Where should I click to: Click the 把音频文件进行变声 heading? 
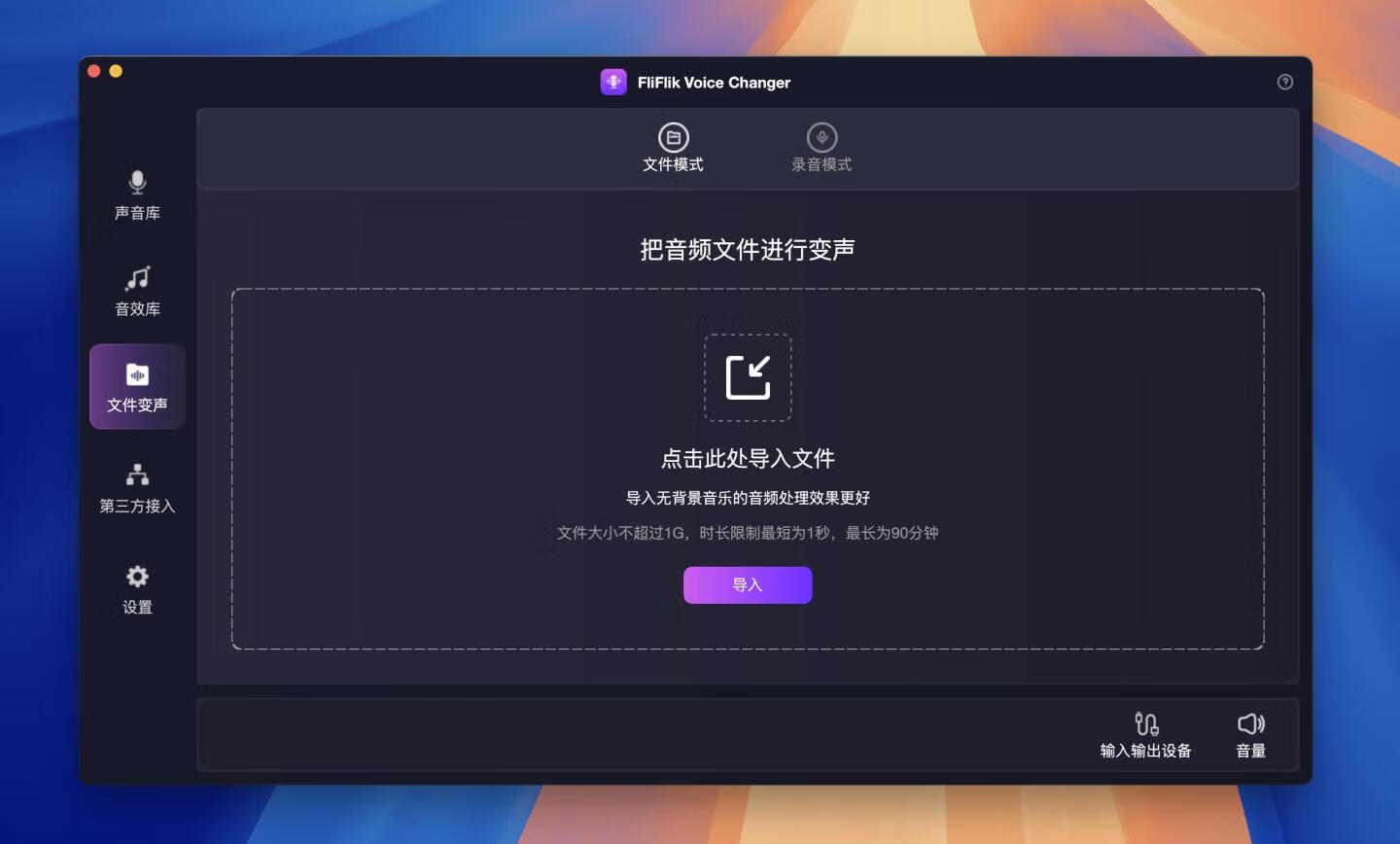coord(748,250)
